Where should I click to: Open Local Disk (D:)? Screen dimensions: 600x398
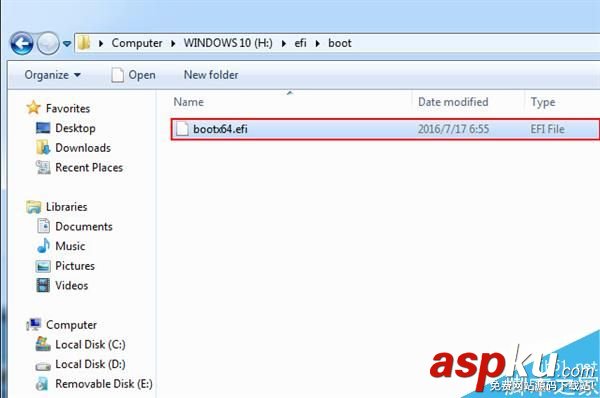coord(90,364)
